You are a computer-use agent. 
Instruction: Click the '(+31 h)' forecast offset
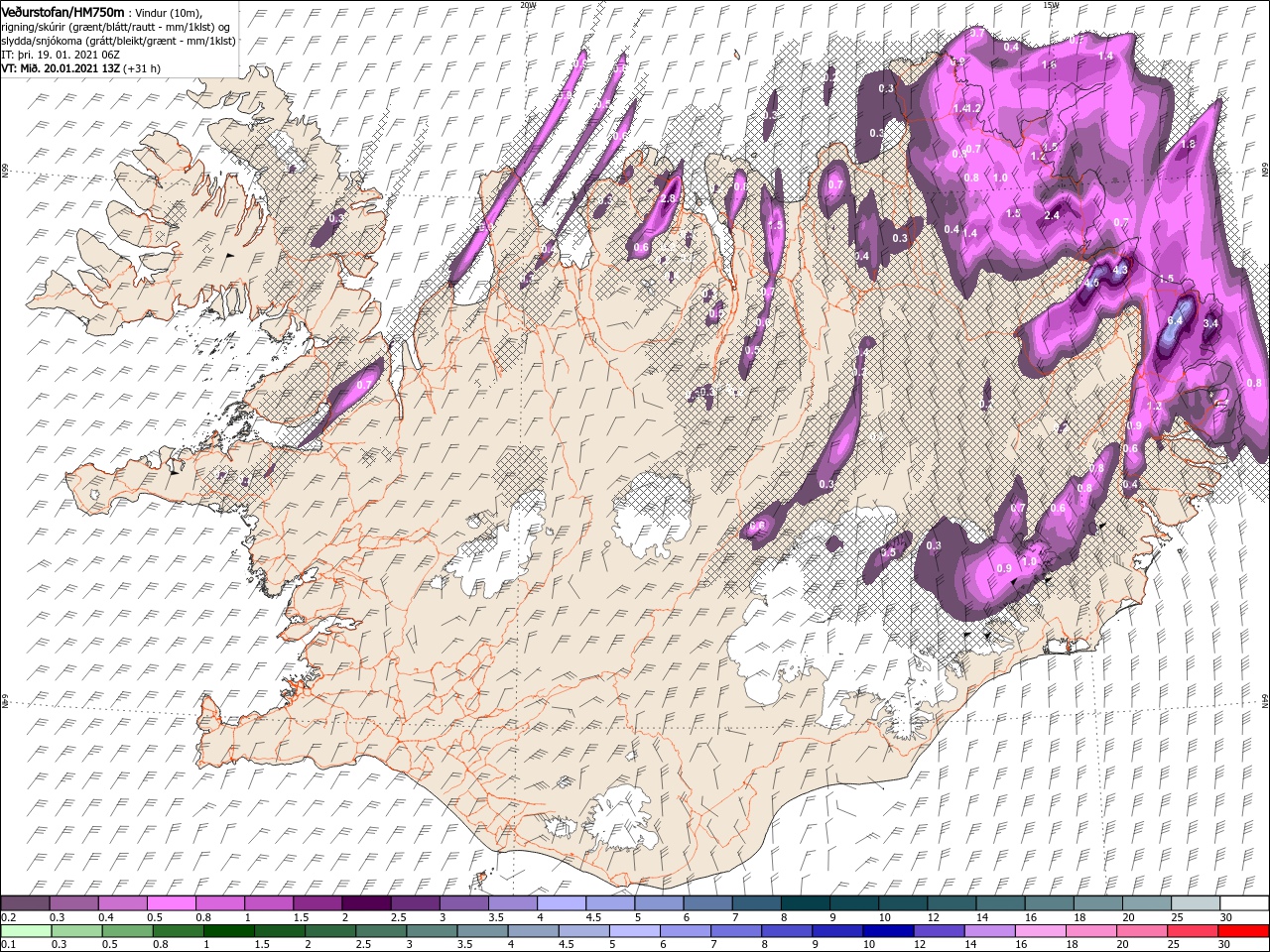[143, 68]
